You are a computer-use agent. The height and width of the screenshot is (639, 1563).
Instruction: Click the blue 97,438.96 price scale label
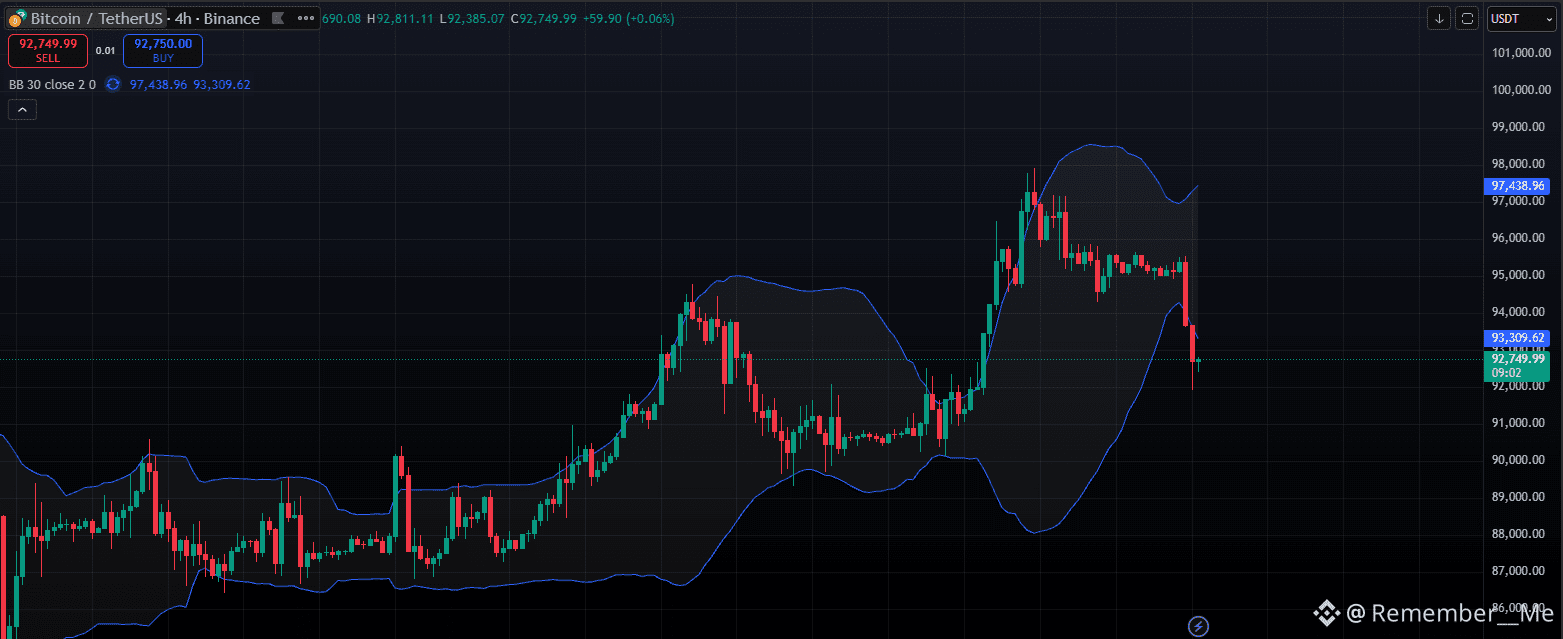tap(1518, 186)
